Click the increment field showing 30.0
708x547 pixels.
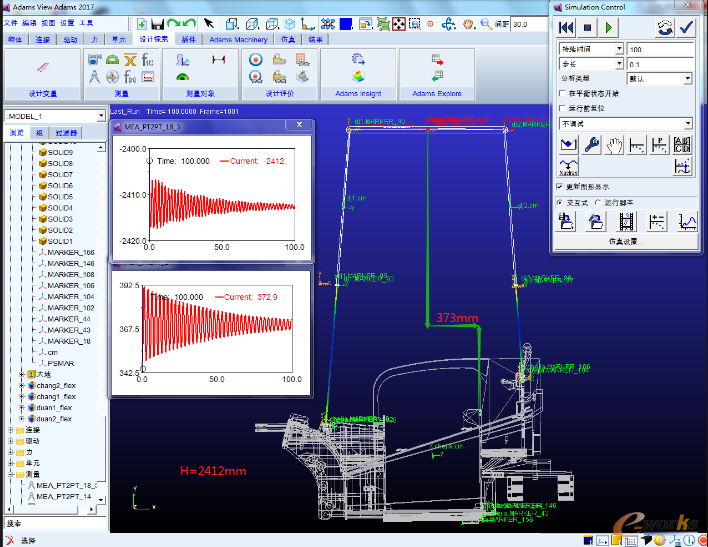click(529, 24)
